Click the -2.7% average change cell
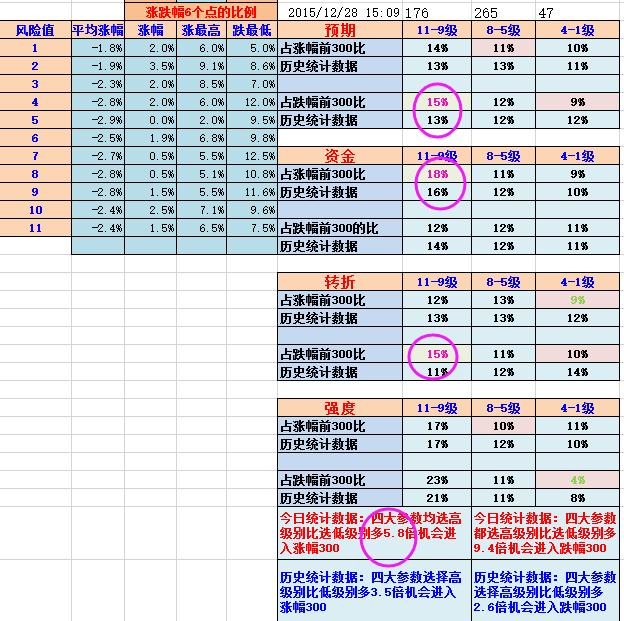Viewport: 624px width, 621px height. coord(98,156)
